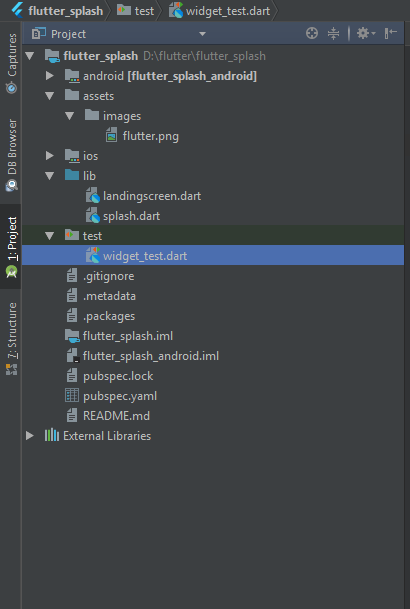The height and width of the screenshot is (609, 410).
Task: Open the Project view type dropdown arrow
Action: pos(202,34)
